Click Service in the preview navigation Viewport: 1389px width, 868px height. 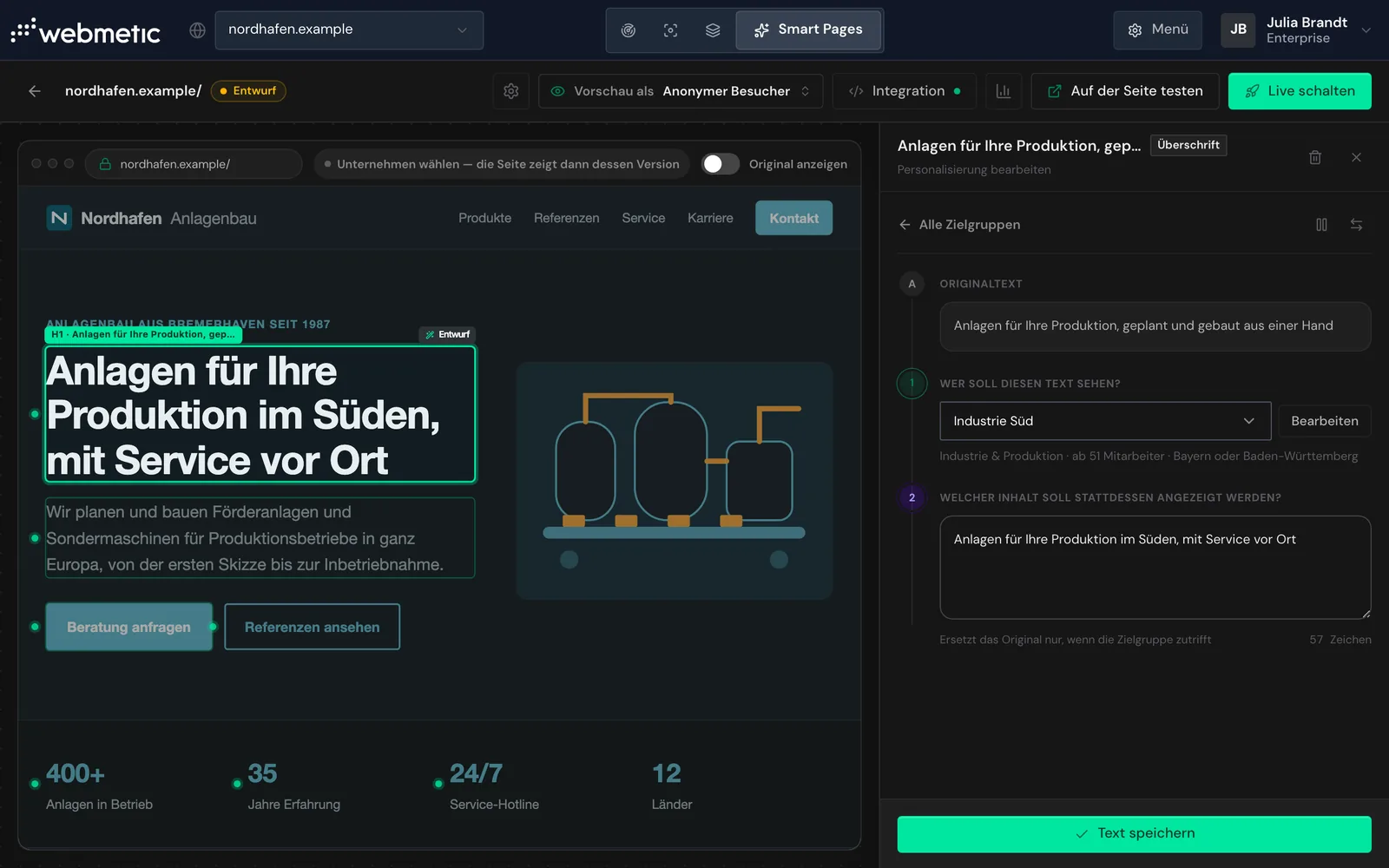[643, 218]
